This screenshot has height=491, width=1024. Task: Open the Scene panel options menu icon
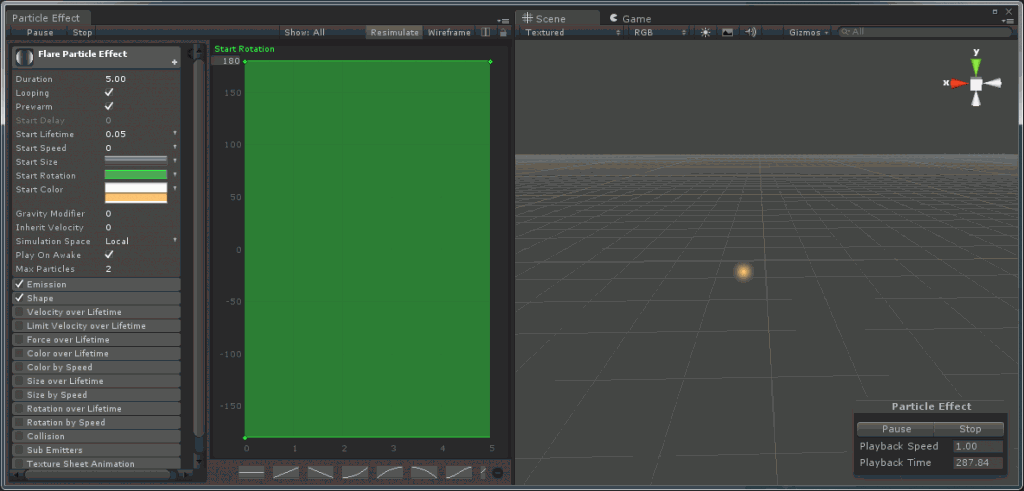tap(1007, 20)
